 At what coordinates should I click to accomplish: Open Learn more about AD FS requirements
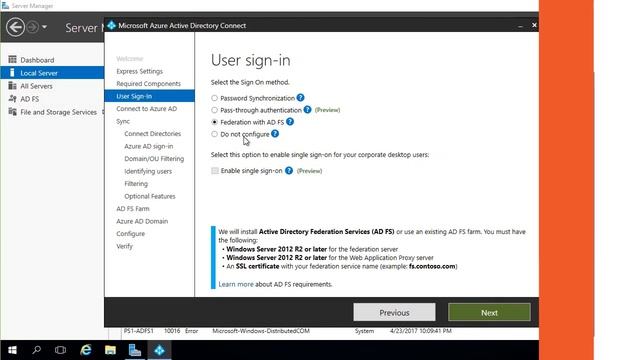pos(236,284)
